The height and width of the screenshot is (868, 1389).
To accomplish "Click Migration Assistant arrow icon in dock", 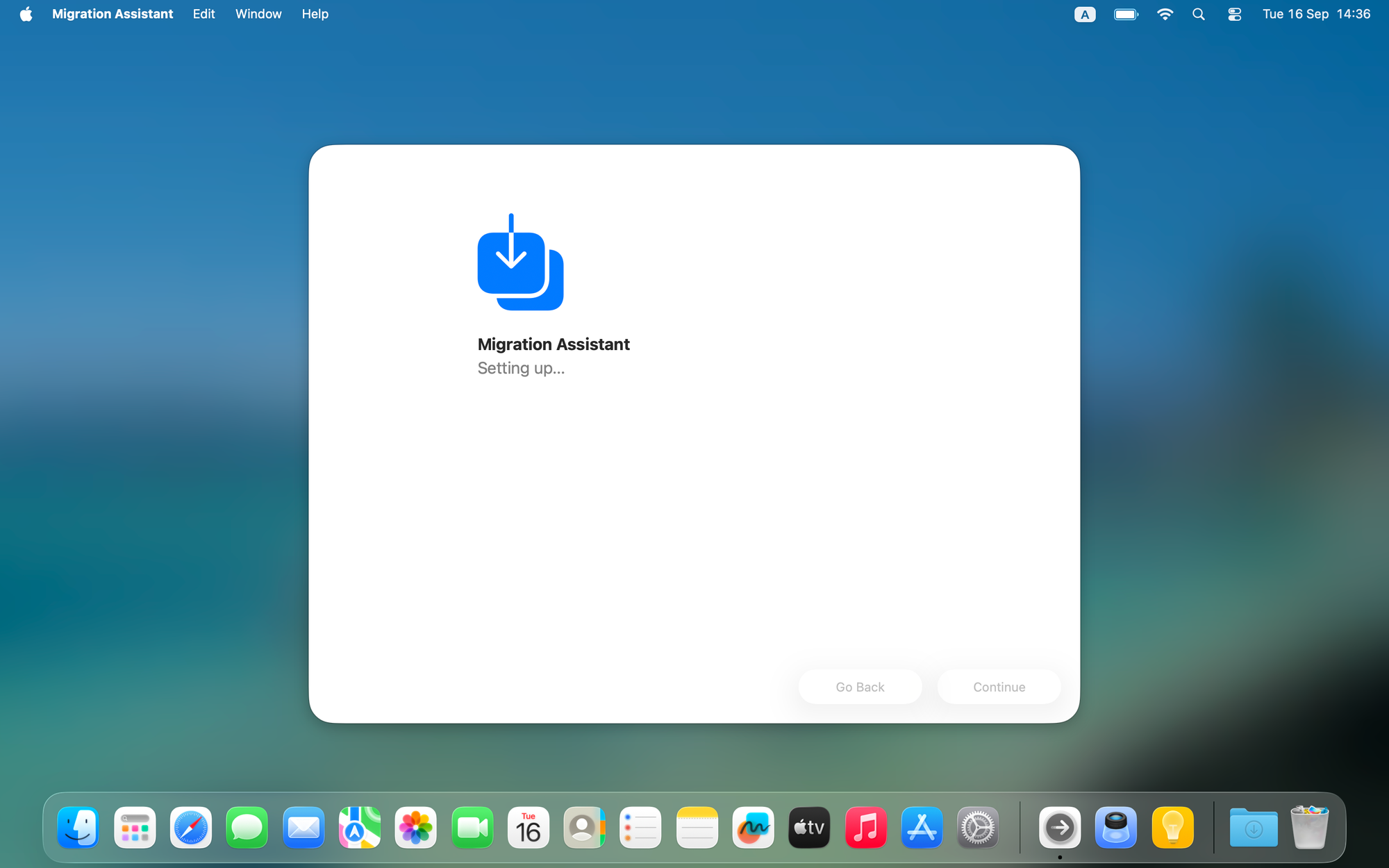I will click(1060, 828).
